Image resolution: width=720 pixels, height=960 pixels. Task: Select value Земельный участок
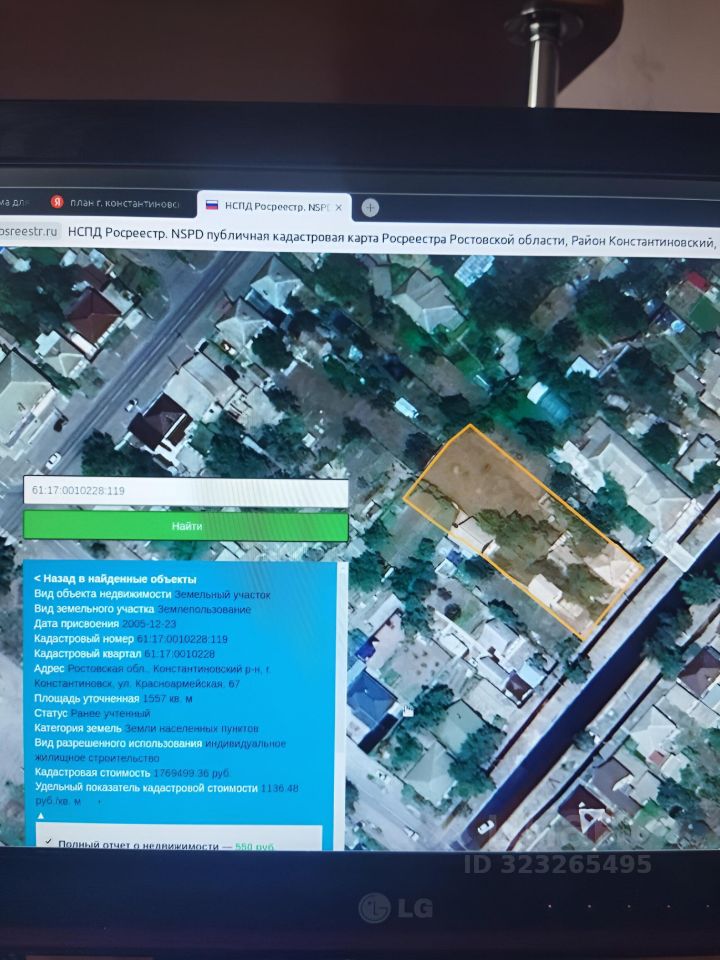click(222, 594)
